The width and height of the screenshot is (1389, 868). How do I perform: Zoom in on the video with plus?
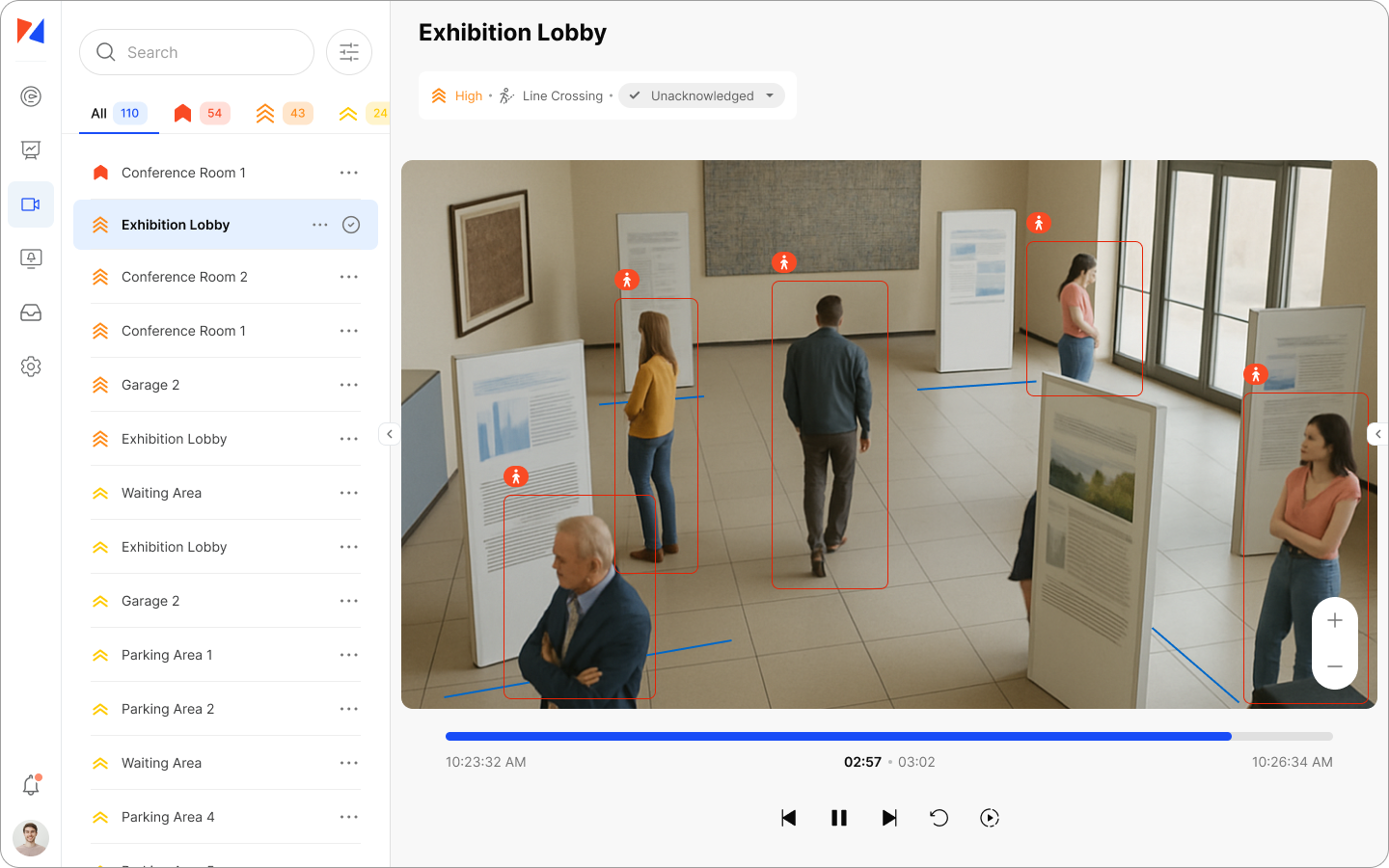click(1335, 620)
